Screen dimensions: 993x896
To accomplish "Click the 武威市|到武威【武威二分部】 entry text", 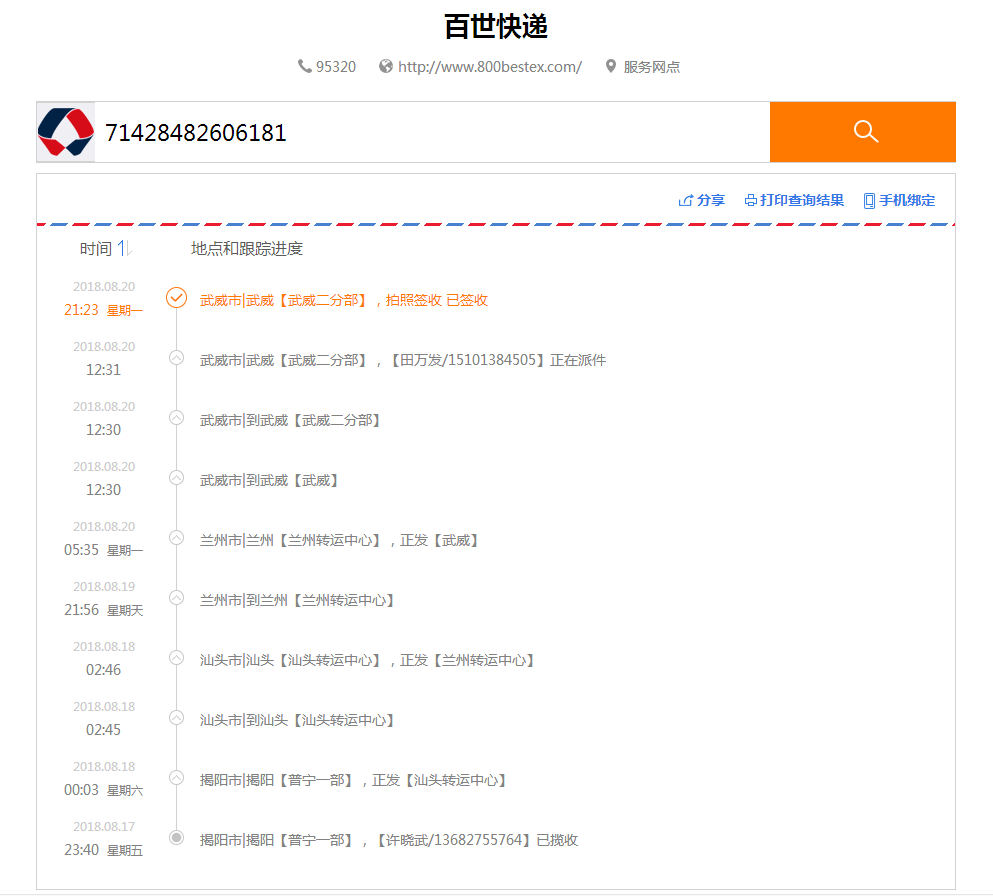I will point(290,420).
